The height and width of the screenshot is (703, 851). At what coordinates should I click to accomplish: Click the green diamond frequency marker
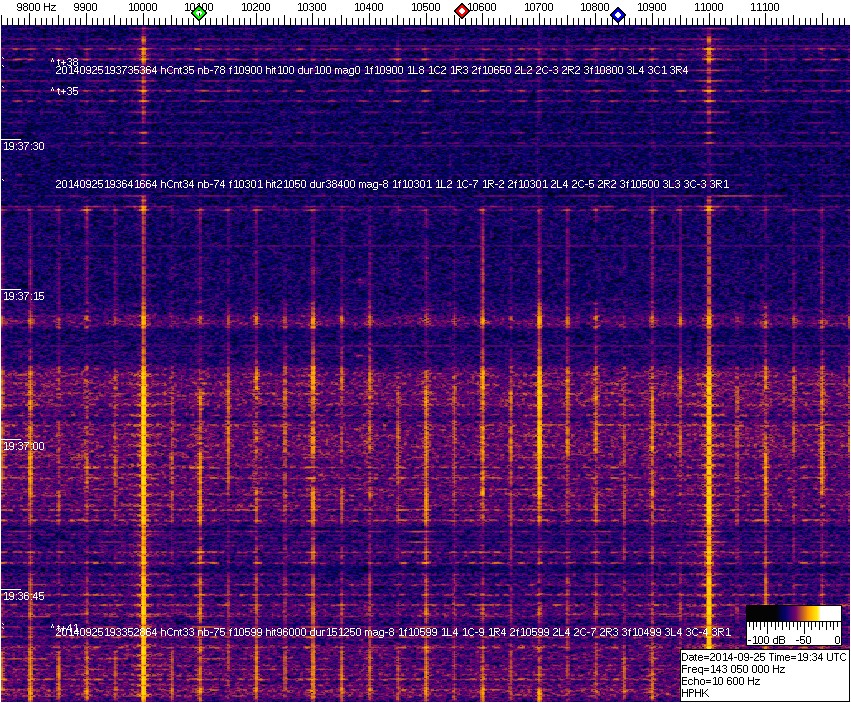(199, 13)
